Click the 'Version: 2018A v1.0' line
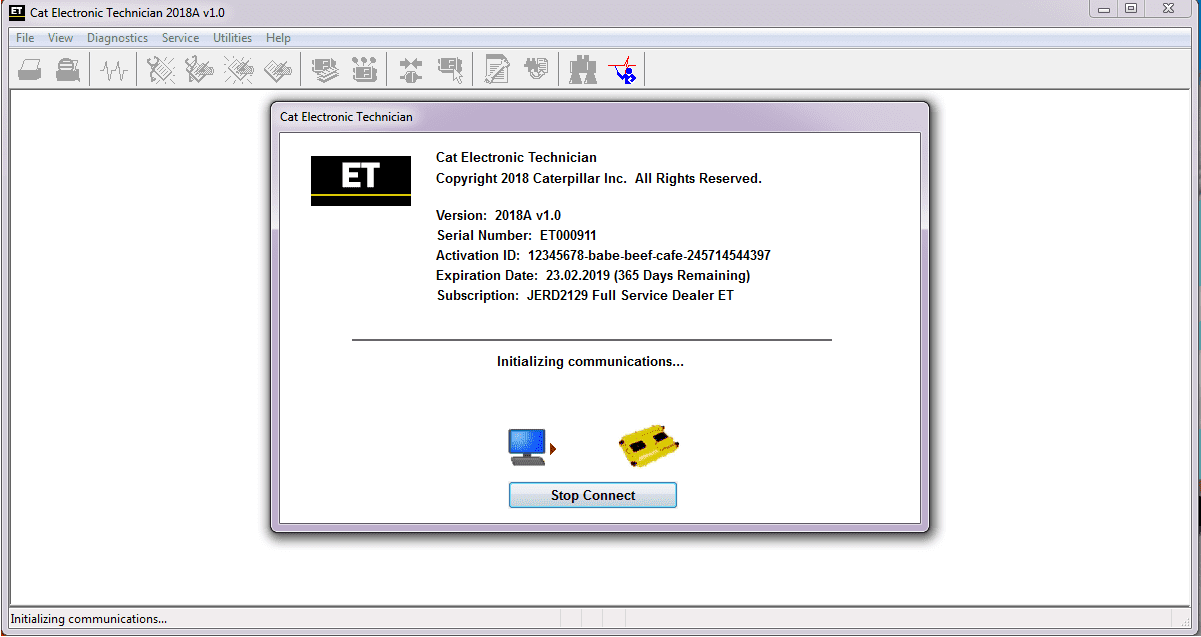Viewport: 1201px width, 637px height. coord(499,215)
